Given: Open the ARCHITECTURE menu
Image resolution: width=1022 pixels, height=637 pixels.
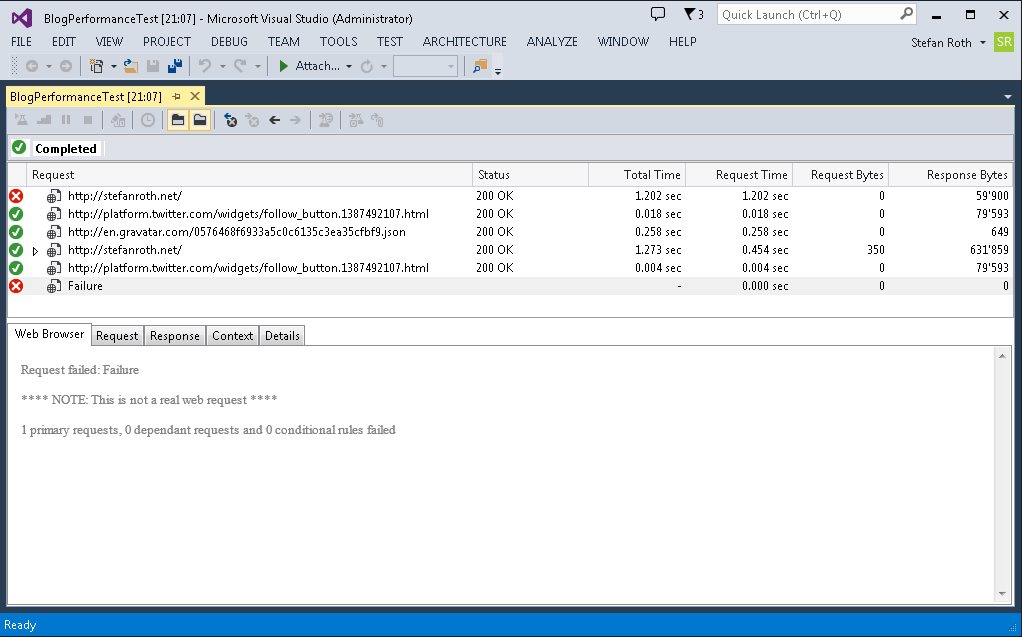Looking at the screenshot, I should (465, 42).
